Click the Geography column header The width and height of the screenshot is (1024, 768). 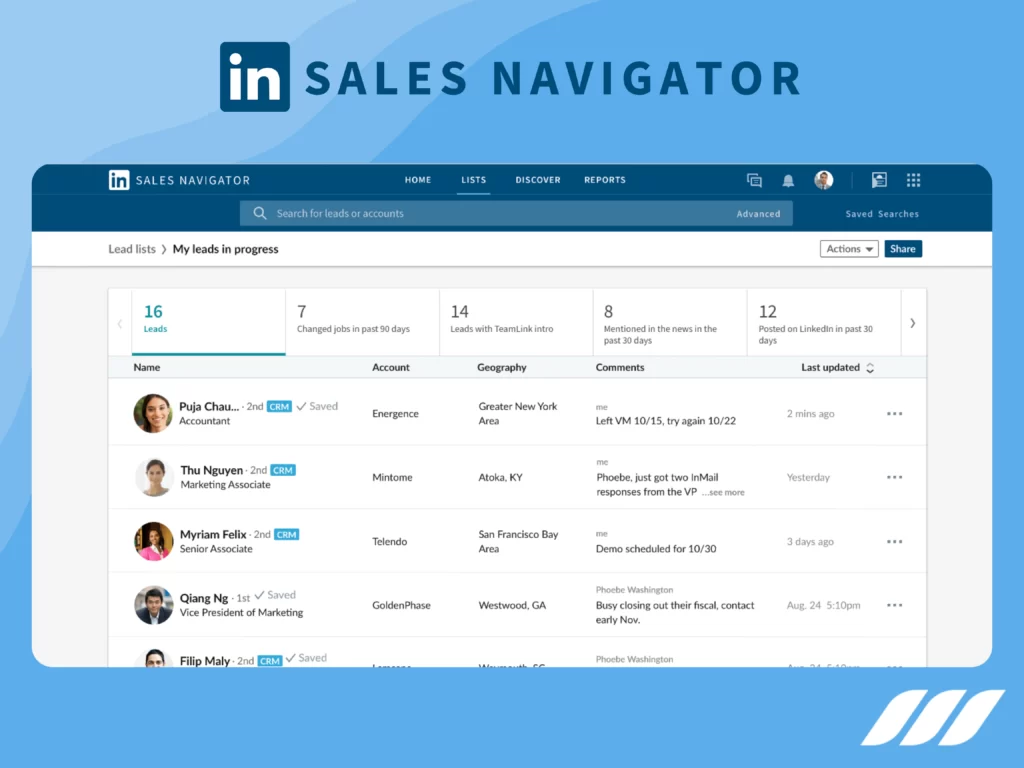pos(502,368)
